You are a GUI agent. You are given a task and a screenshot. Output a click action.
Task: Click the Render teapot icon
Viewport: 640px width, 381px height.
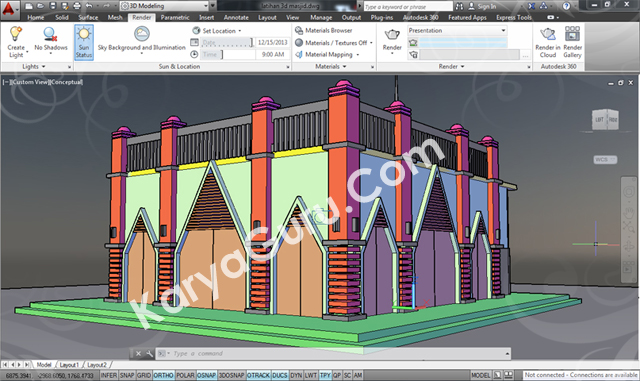392,34
